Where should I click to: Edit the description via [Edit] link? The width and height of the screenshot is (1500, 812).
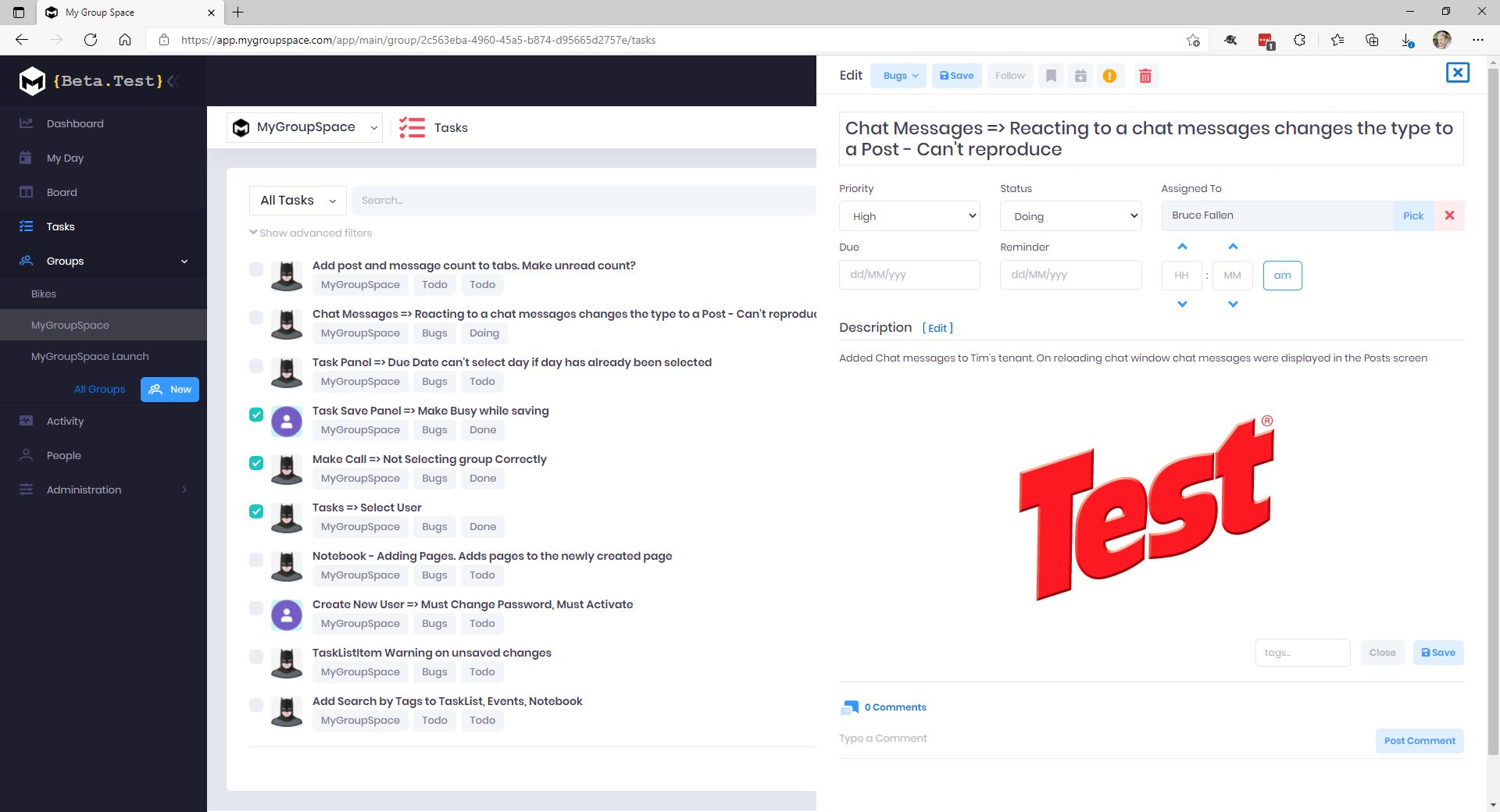[937, 328]
